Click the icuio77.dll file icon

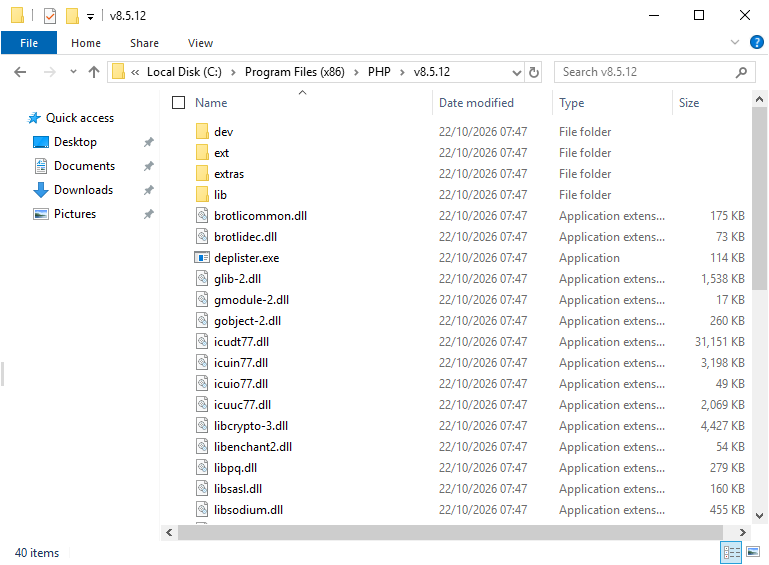coord(202,384)
